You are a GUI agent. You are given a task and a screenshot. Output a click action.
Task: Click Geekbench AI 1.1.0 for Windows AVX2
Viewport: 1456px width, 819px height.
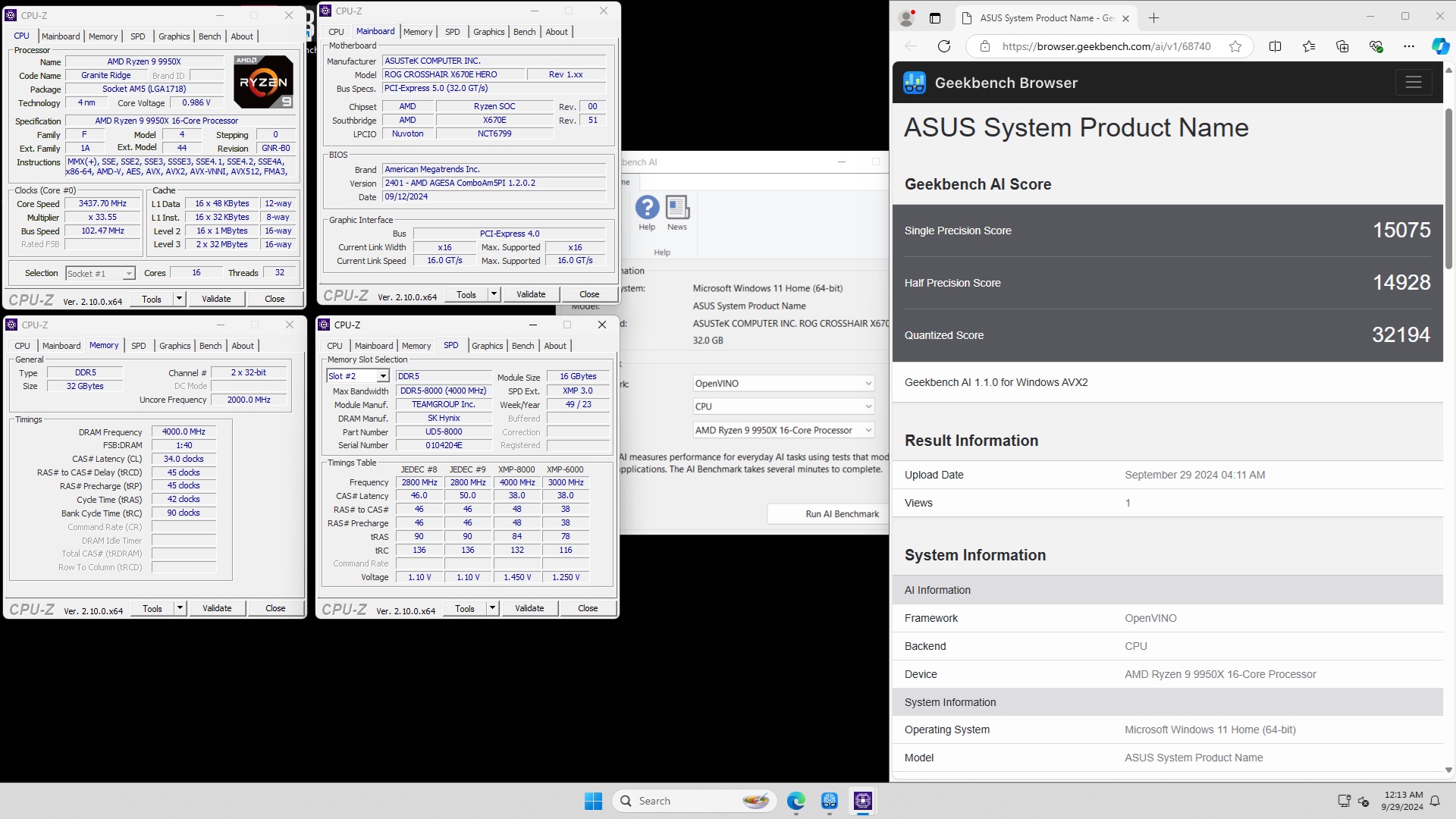coord(996,382)
